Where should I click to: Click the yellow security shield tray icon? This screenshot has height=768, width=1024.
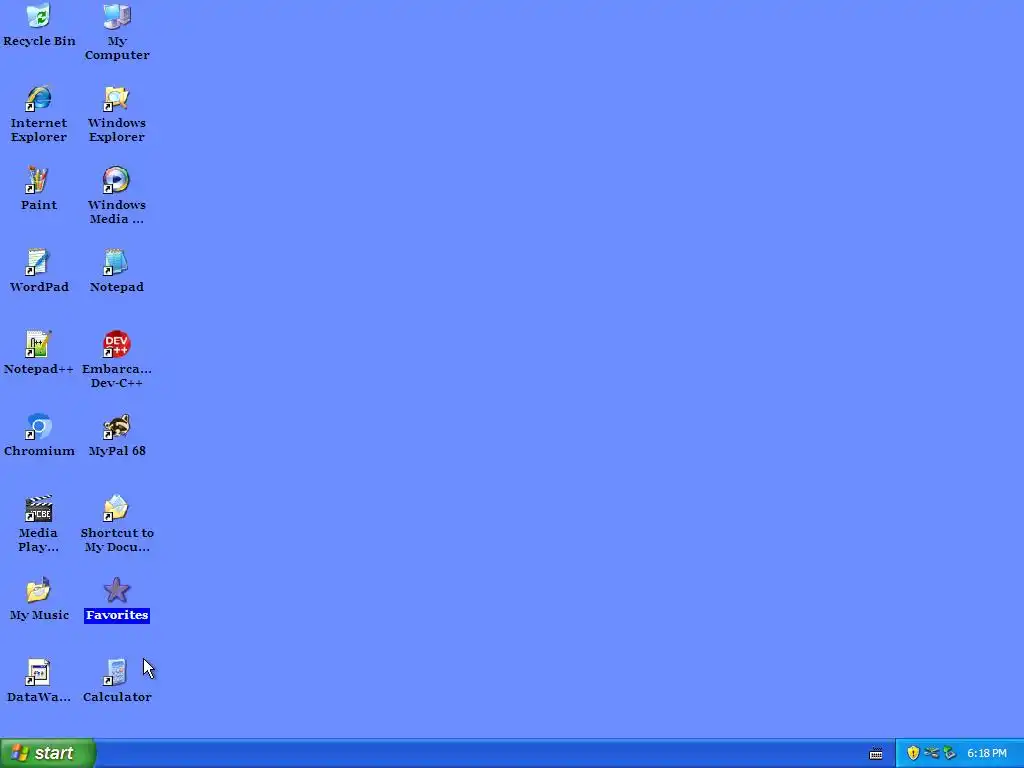pyautogui.click(x=913, y=753)
